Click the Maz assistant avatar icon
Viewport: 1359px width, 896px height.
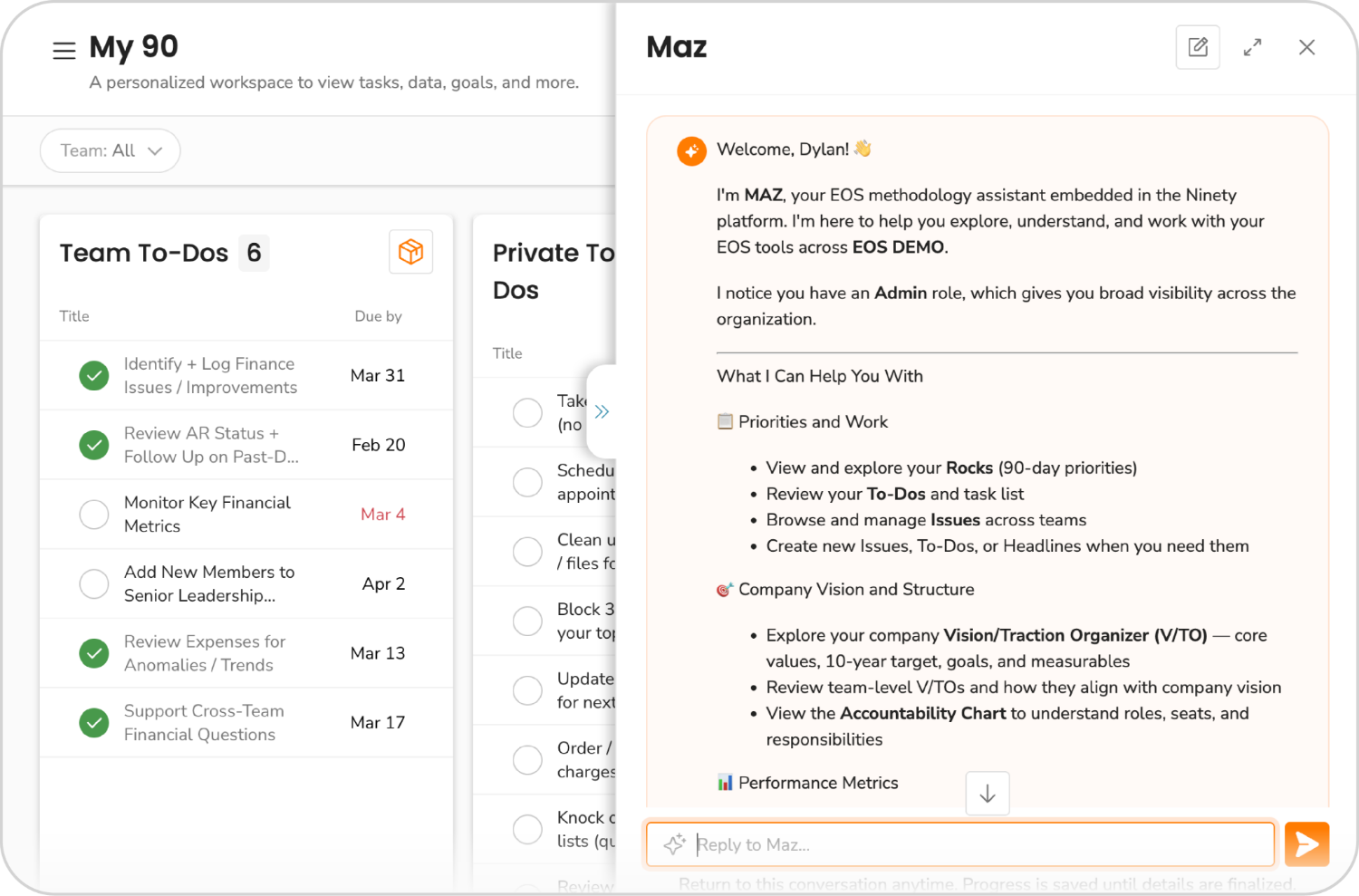tap(691, 150)
